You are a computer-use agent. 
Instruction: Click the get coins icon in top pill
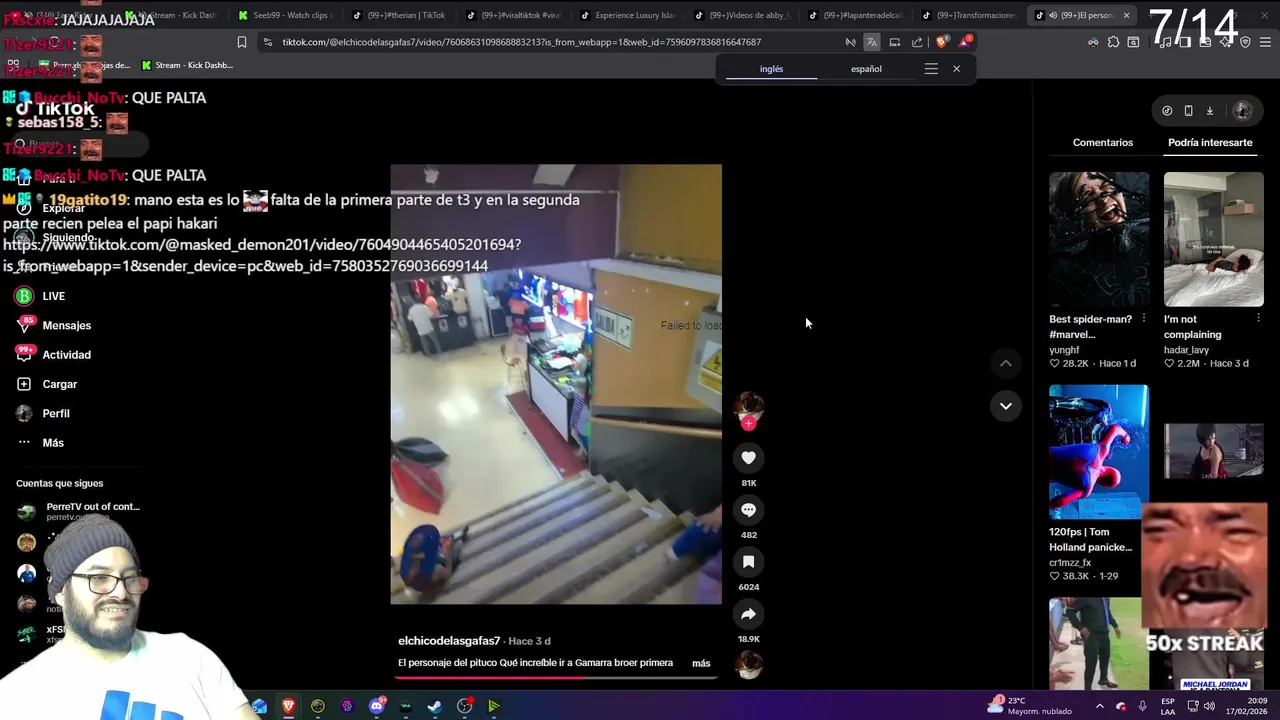coord(1167,111)
